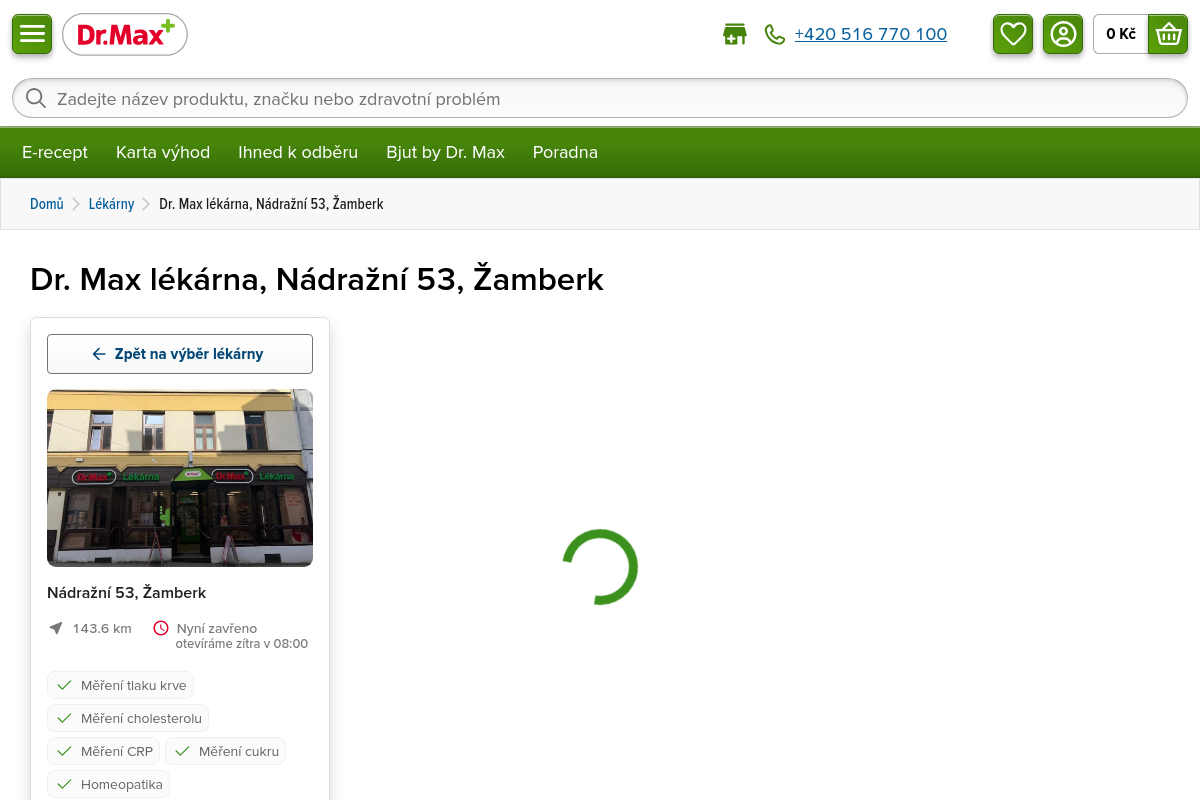Select the Měření tlaku krve tag
This screenshot has width=1200, height=800.
[x=120, y=685]
